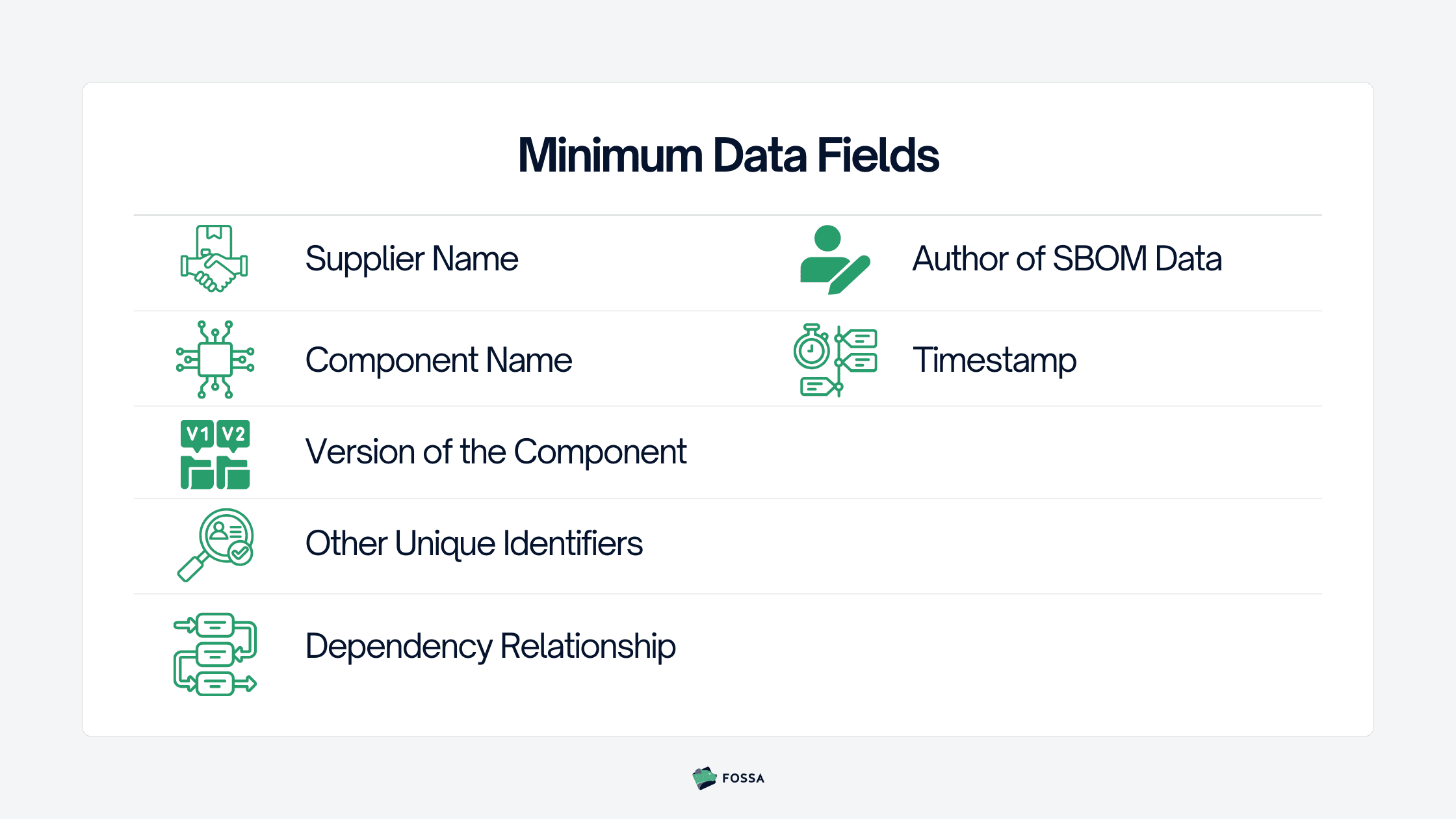Select the Dependency Relationship flow icon
Screen dimensions: 1456x819
215,654
